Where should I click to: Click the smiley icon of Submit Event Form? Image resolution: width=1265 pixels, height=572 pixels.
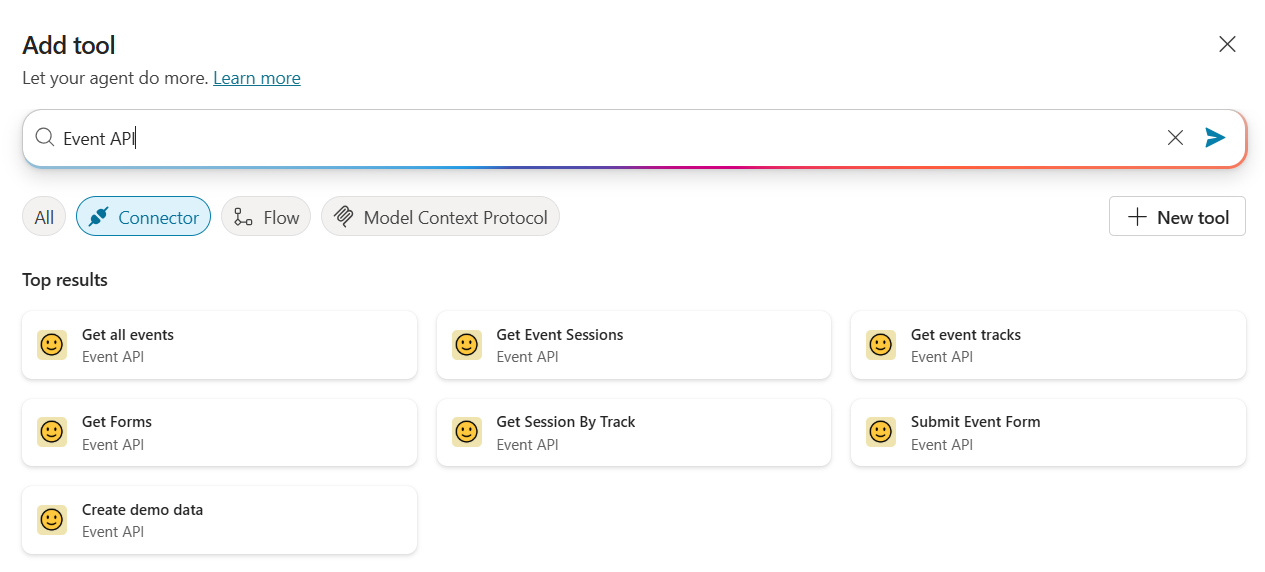(880, 432)
